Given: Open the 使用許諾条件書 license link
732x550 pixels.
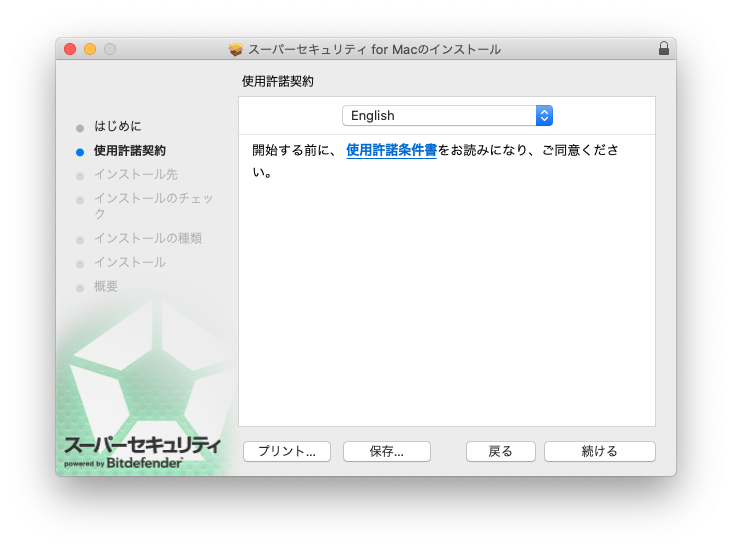Looking at the screenshot, I should (391, 150).
